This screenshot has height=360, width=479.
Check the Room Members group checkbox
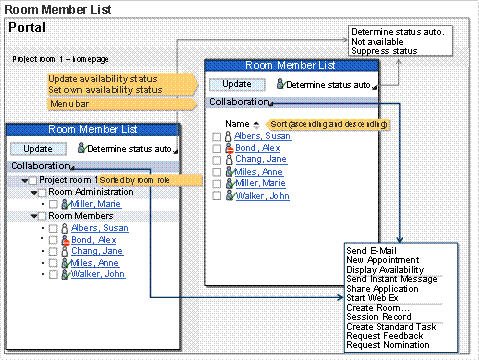pyautogui.click(x=42, y=216)
